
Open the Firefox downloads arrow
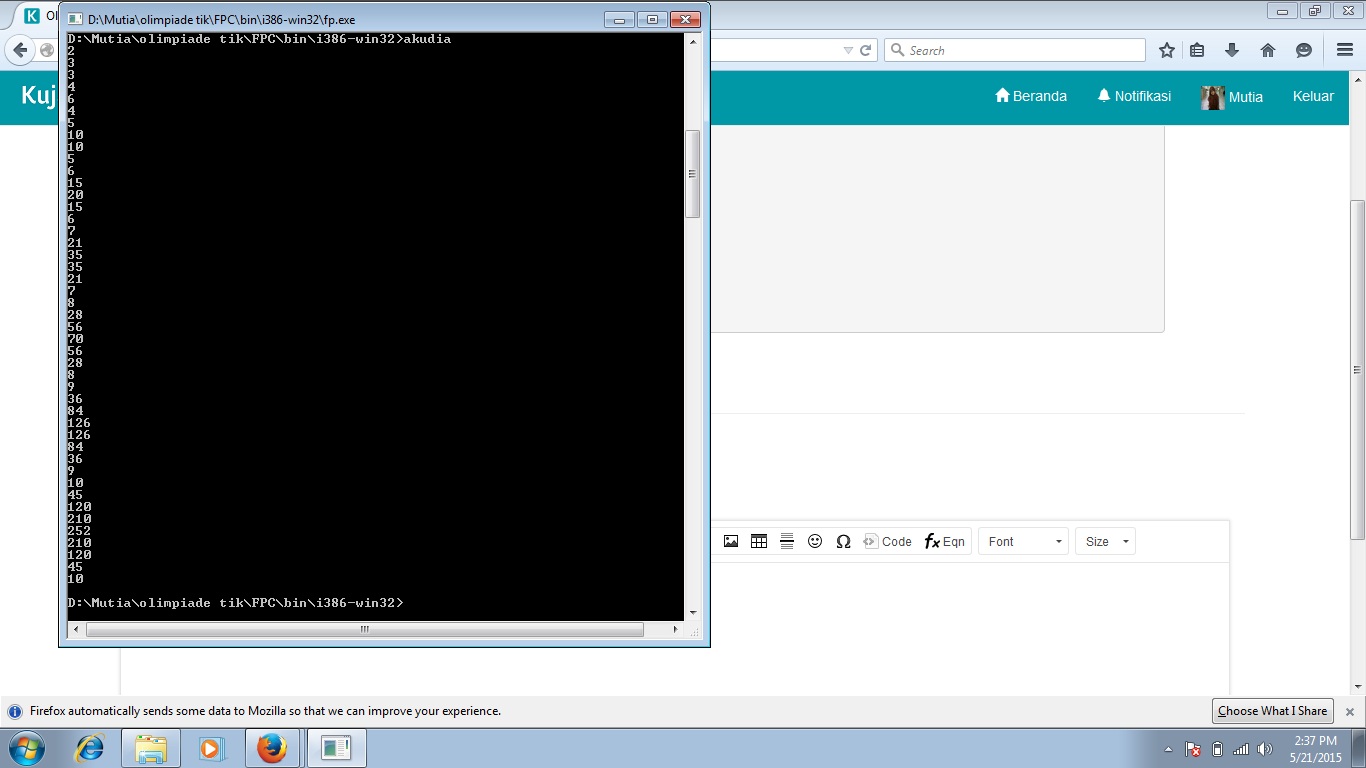(1232, 50)
